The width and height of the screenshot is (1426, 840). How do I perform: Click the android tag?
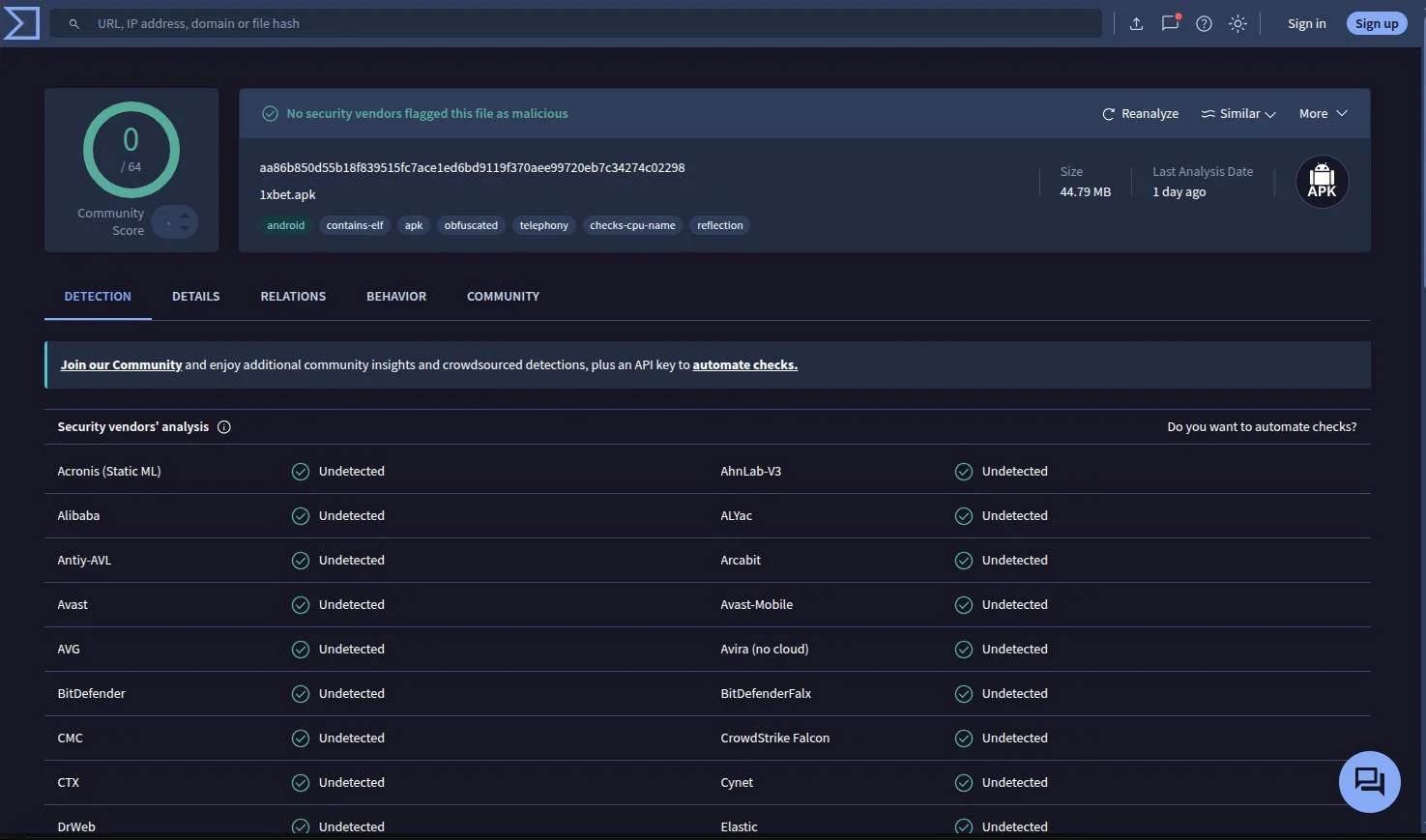coord(286,225)
